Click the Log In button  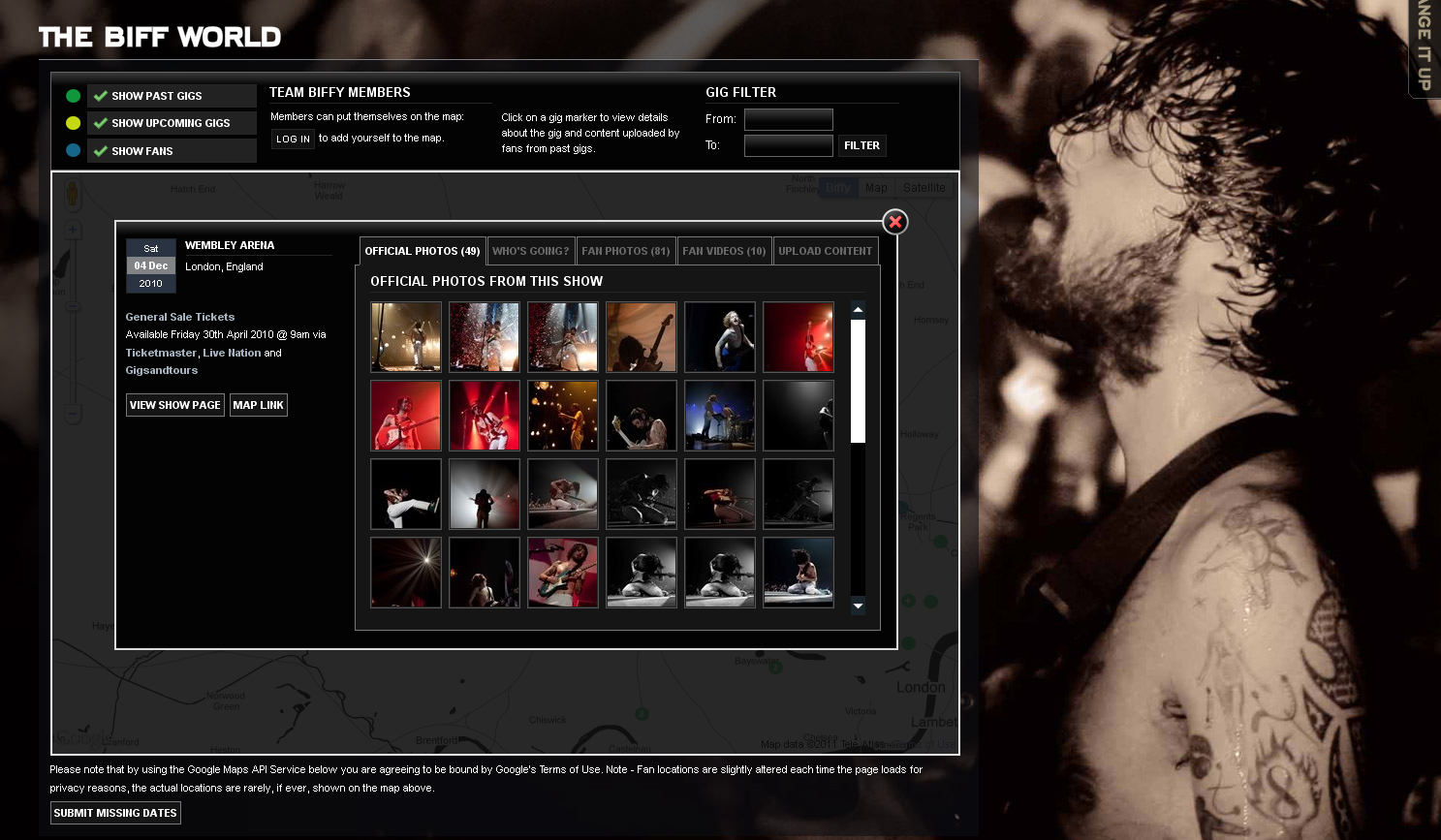point(293,139)
